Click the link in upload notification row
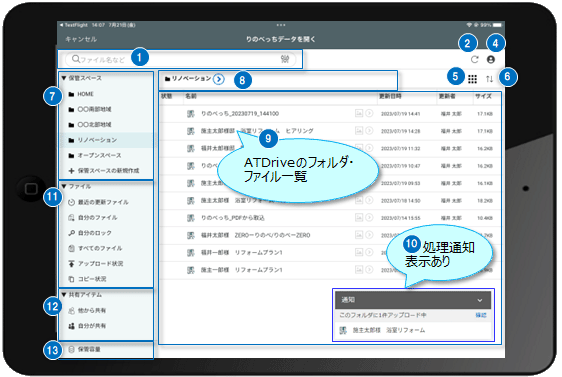The width and height of the screenshot is (562, 377). (x=481, y=315)
